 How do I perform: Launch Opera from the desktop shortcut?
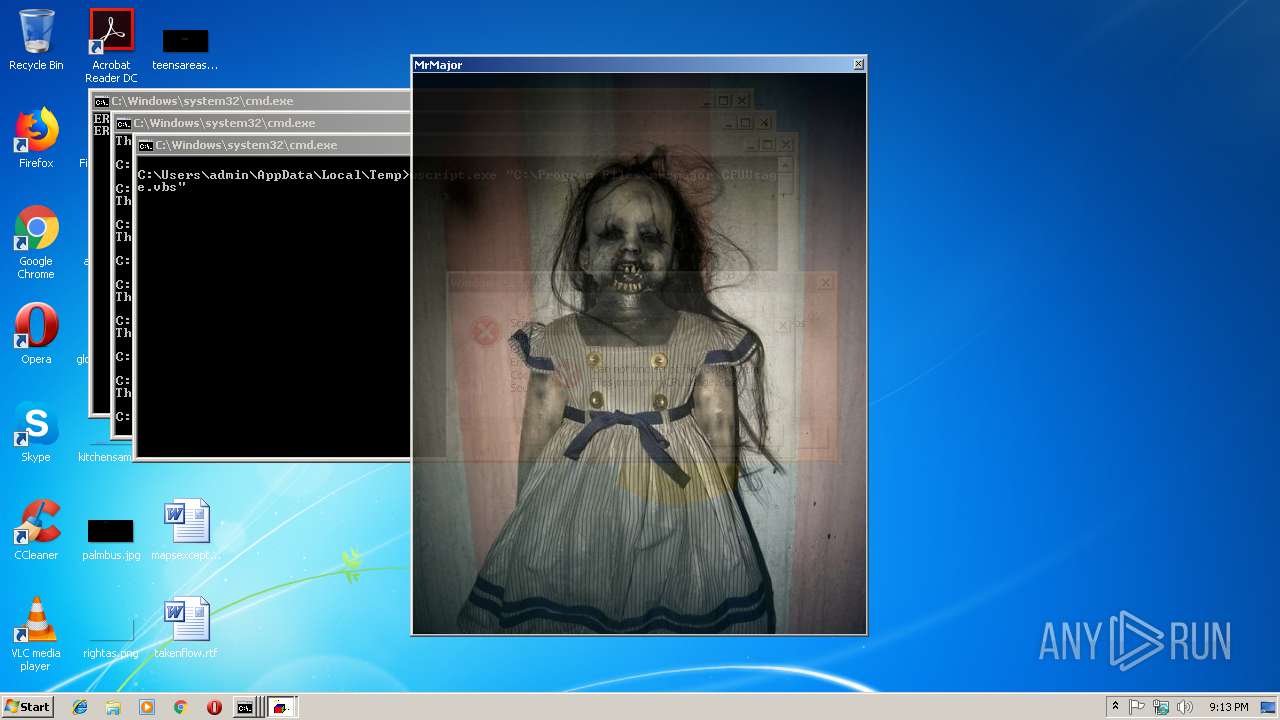(36, 334)
